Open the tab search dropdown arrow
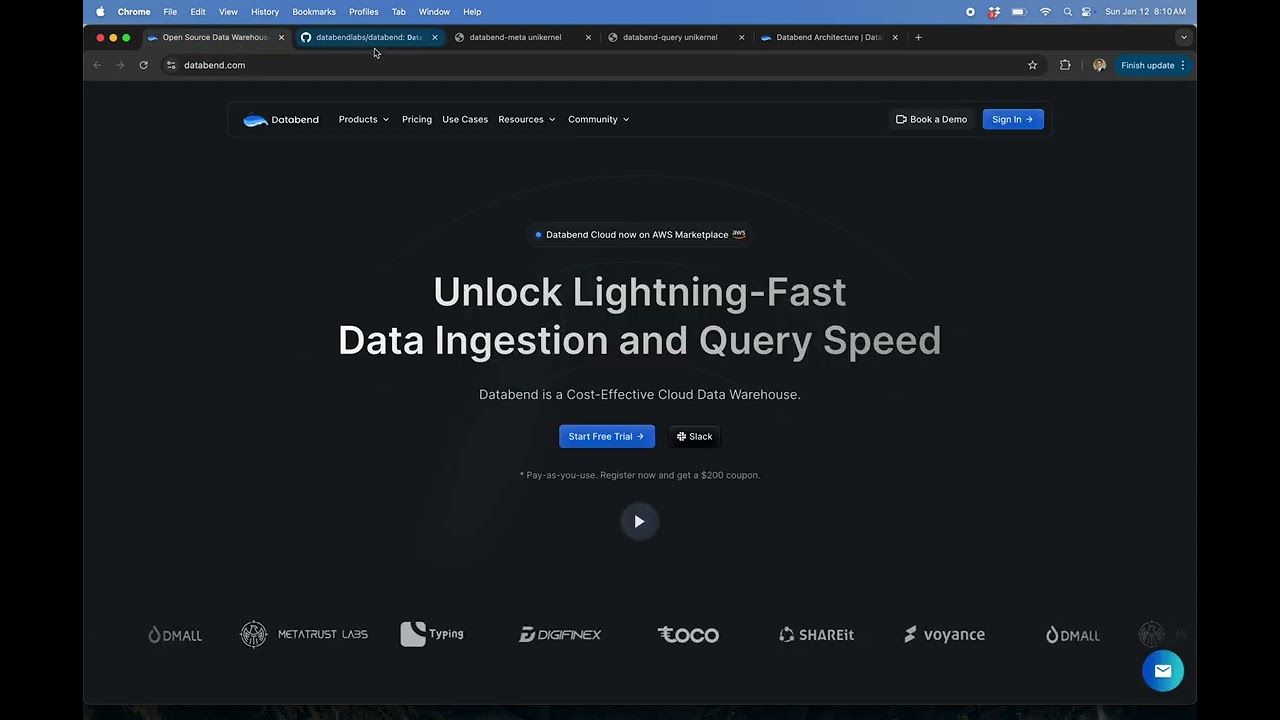 [1184, 37]
